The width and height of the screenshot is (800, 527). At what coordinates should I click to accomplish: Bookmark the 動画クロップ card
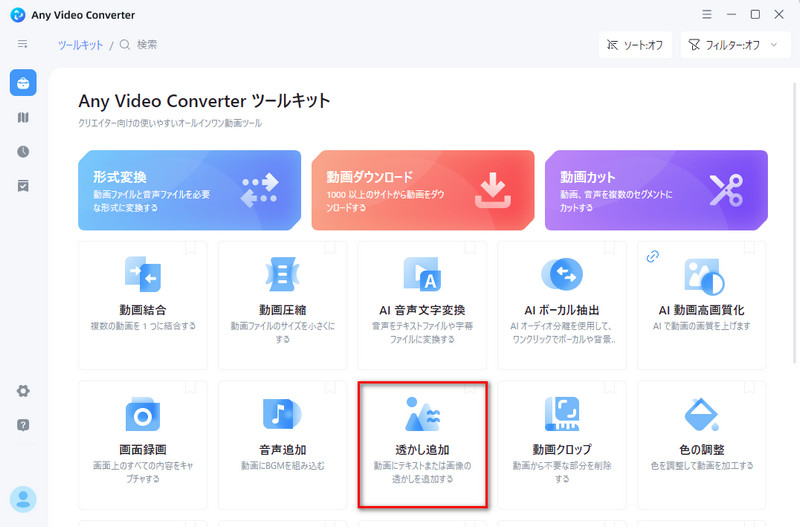coord(610,388)
